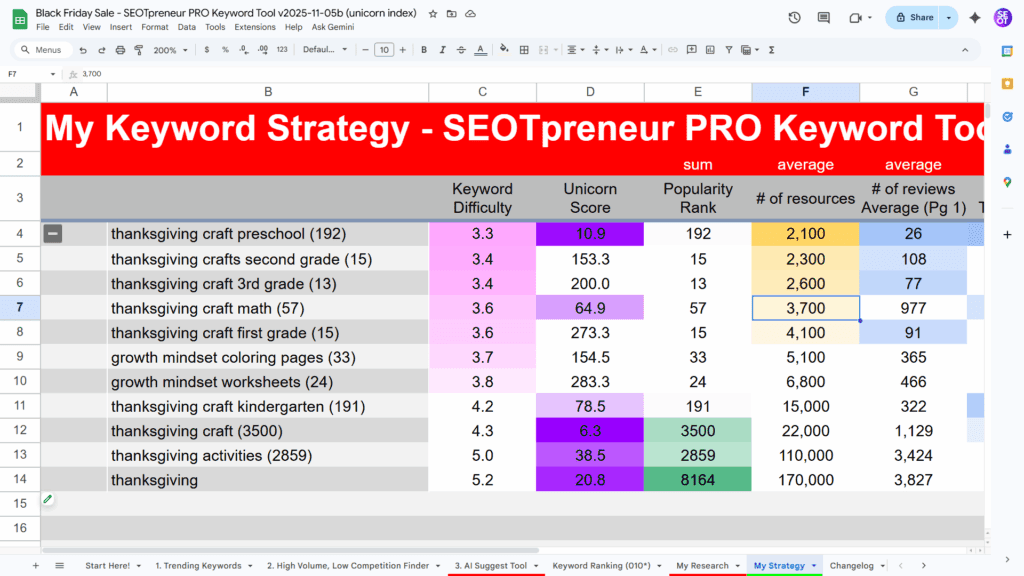Switch to the My Research sheet tab
Image resolution: width=1024 pixels, height=576 pixels.
click(x=702, y=565)
